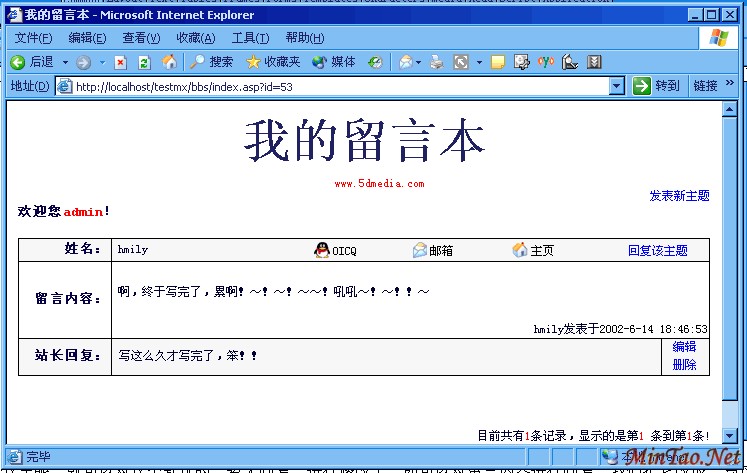
Task: Go to the Home page icon
Action: (x=169, y=62)
